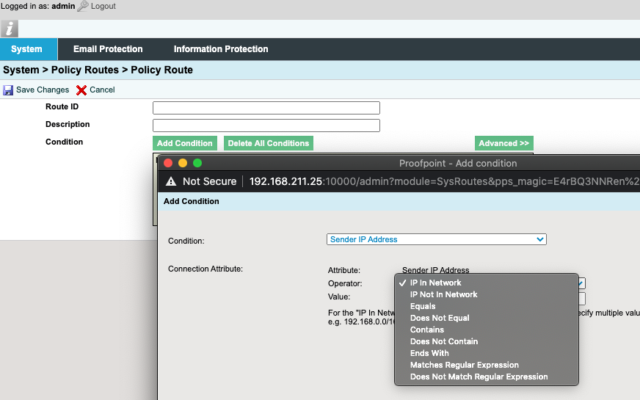Focus the Description input field
The height and width of the screenshot is (400, 640).
266,125
